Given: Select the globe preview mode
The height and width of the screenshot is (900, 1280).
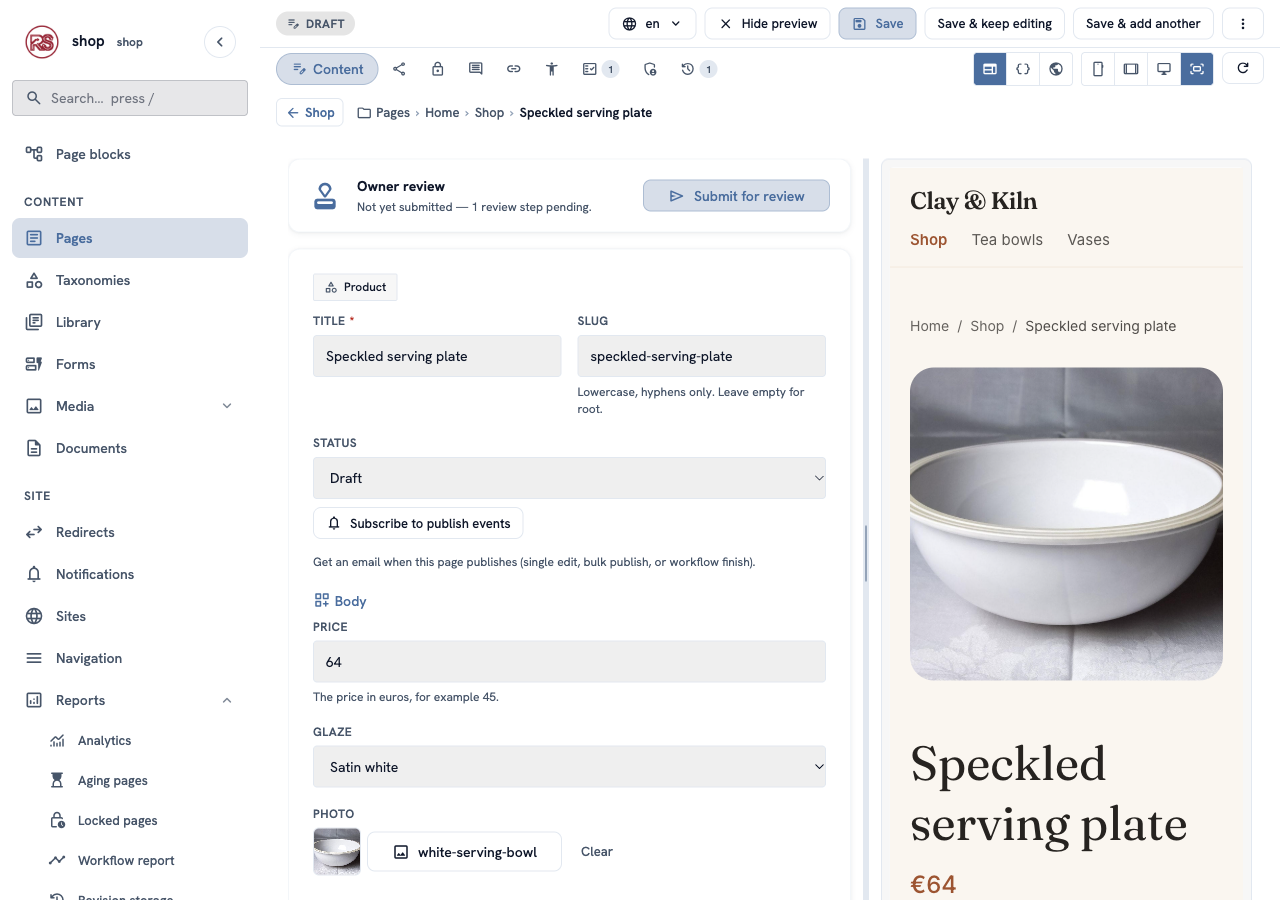Looking at the screenshot, I should coord(1056,69).
